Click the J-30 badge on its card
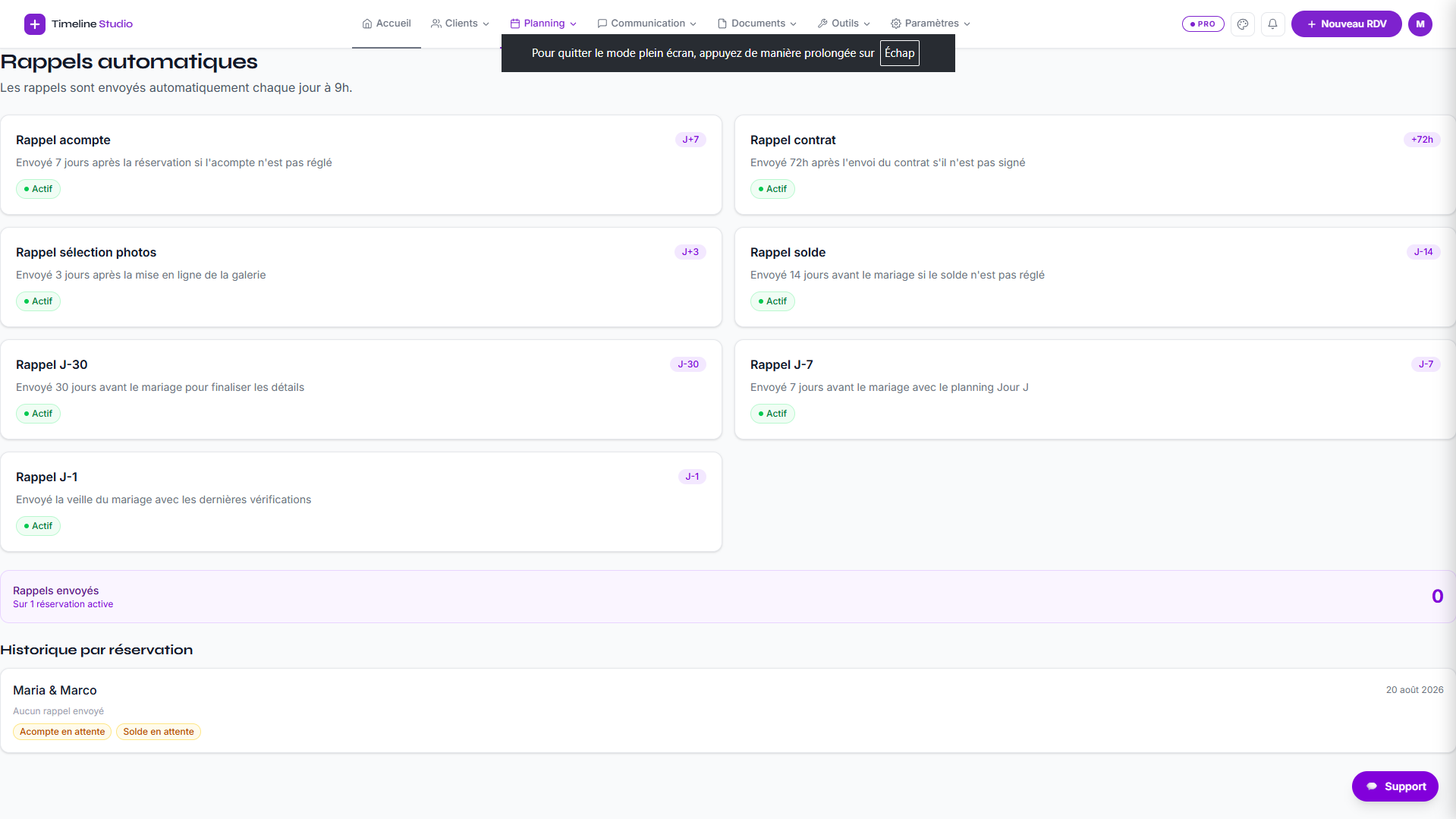Screen dimensions: 1456x819 click(x=688, y=364)
